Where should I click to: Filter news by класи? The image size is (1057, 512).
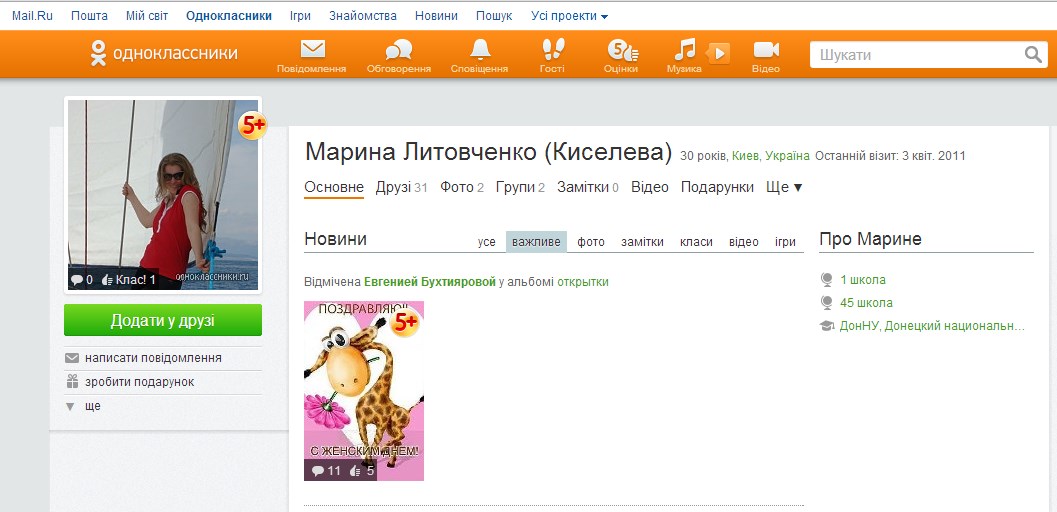point(696,242)
